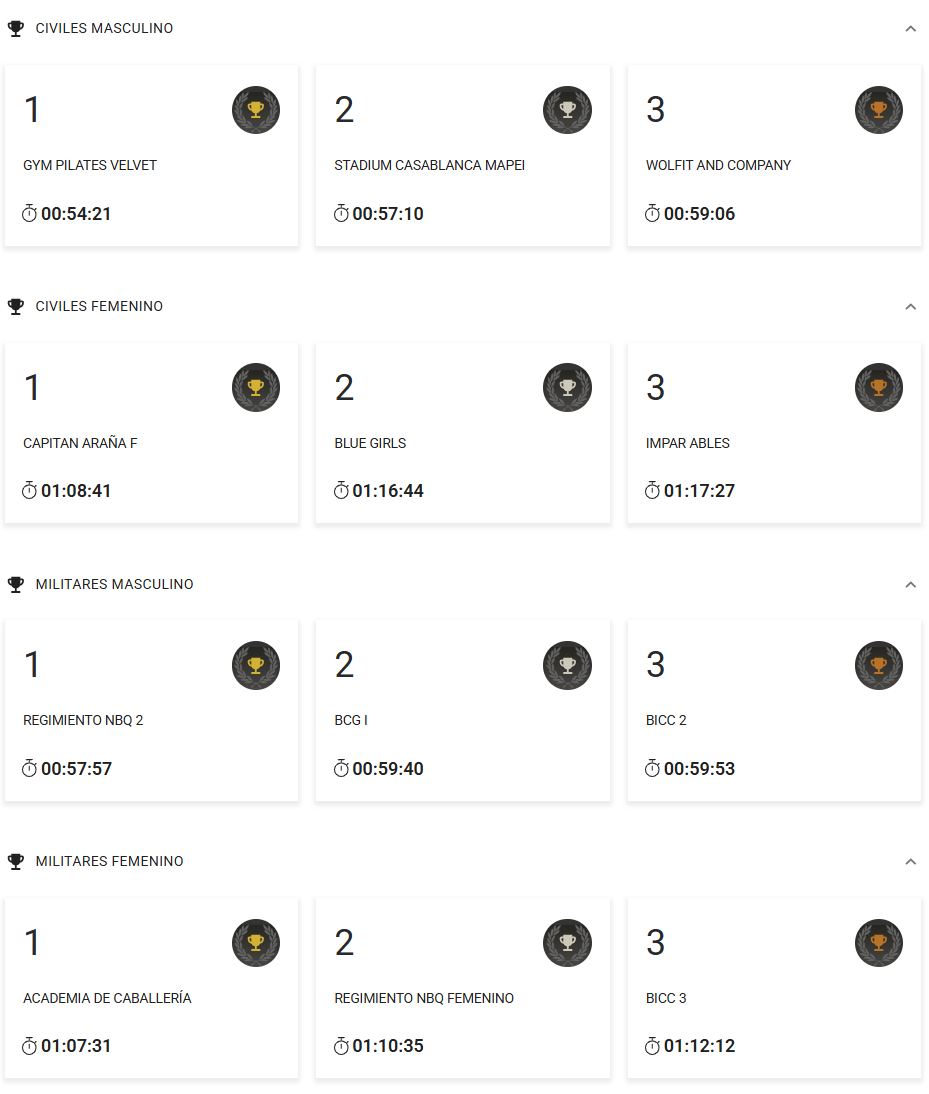
Task: Click stopwatch icon beside 00:57:57 time
Action: coord(29,769)
